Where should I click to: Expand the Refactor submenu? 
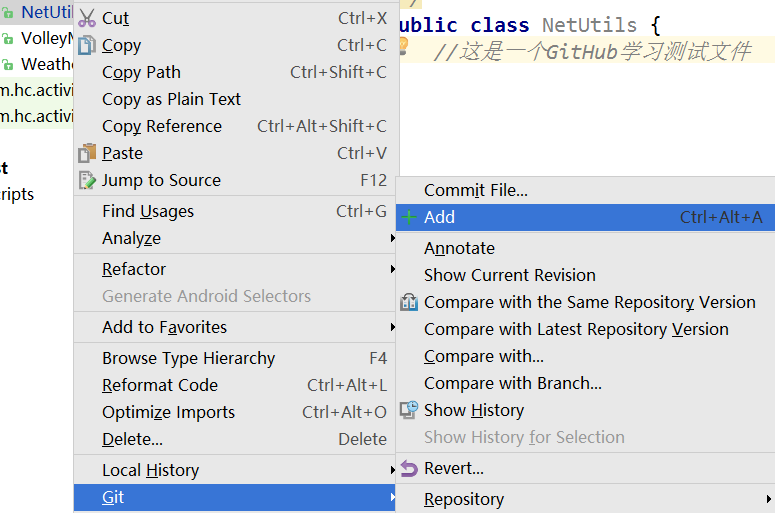[x=134, y=269]
